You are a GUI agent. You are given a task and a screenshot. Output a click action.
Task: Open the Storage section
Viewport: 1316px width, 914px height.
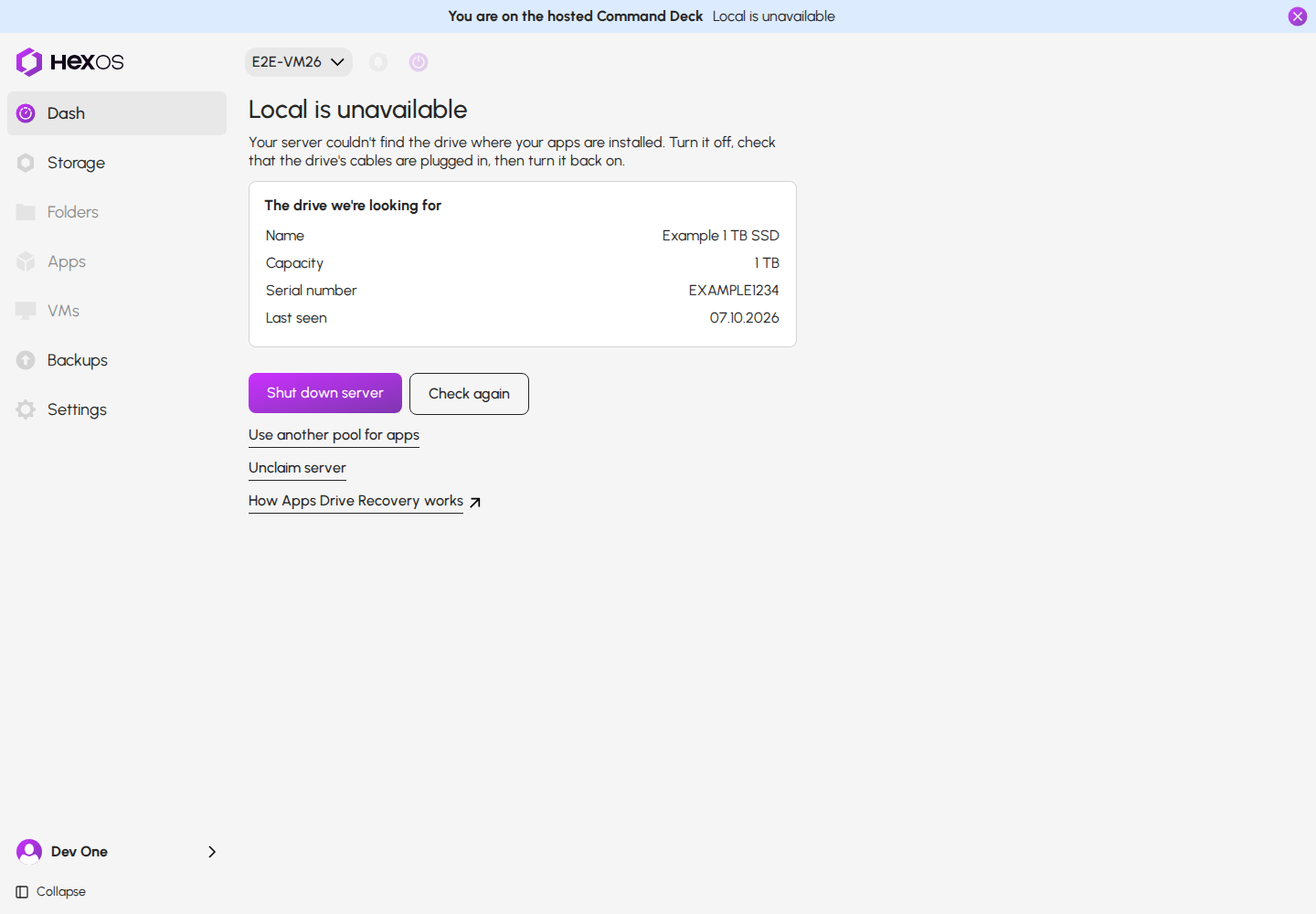(x=117, y=163)
